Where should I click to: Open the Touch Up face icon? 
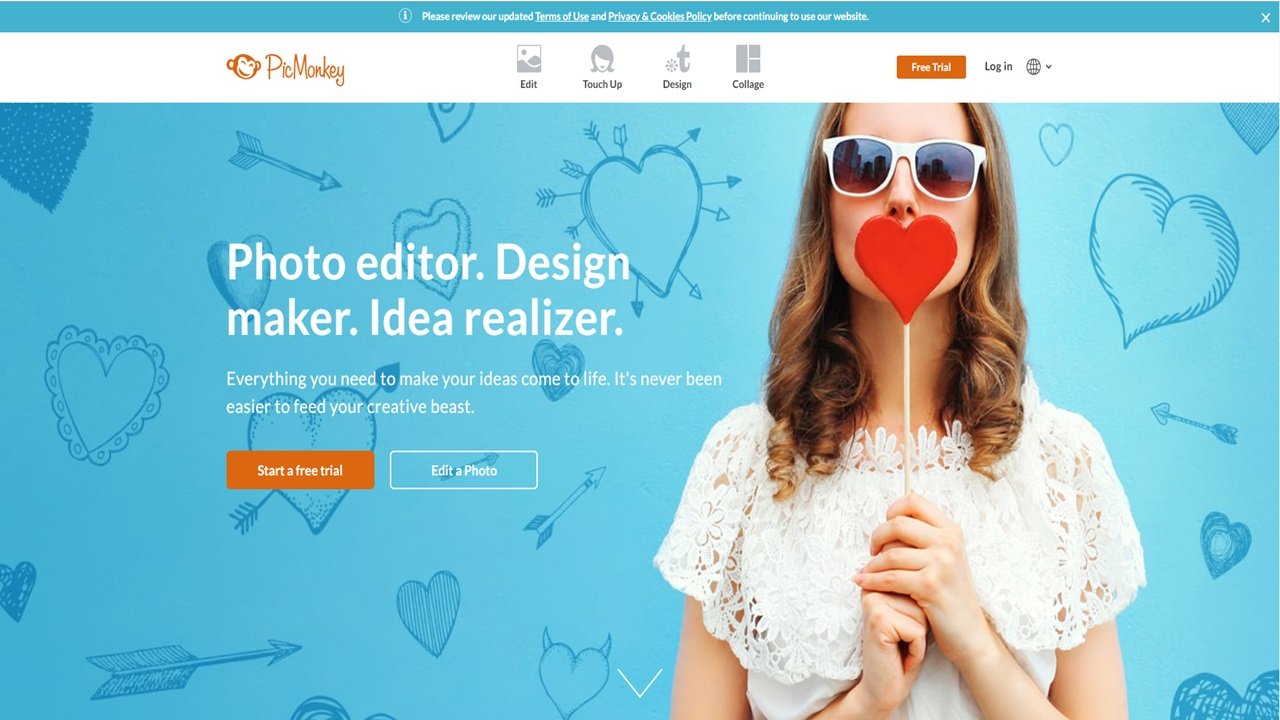coord(602,59)
